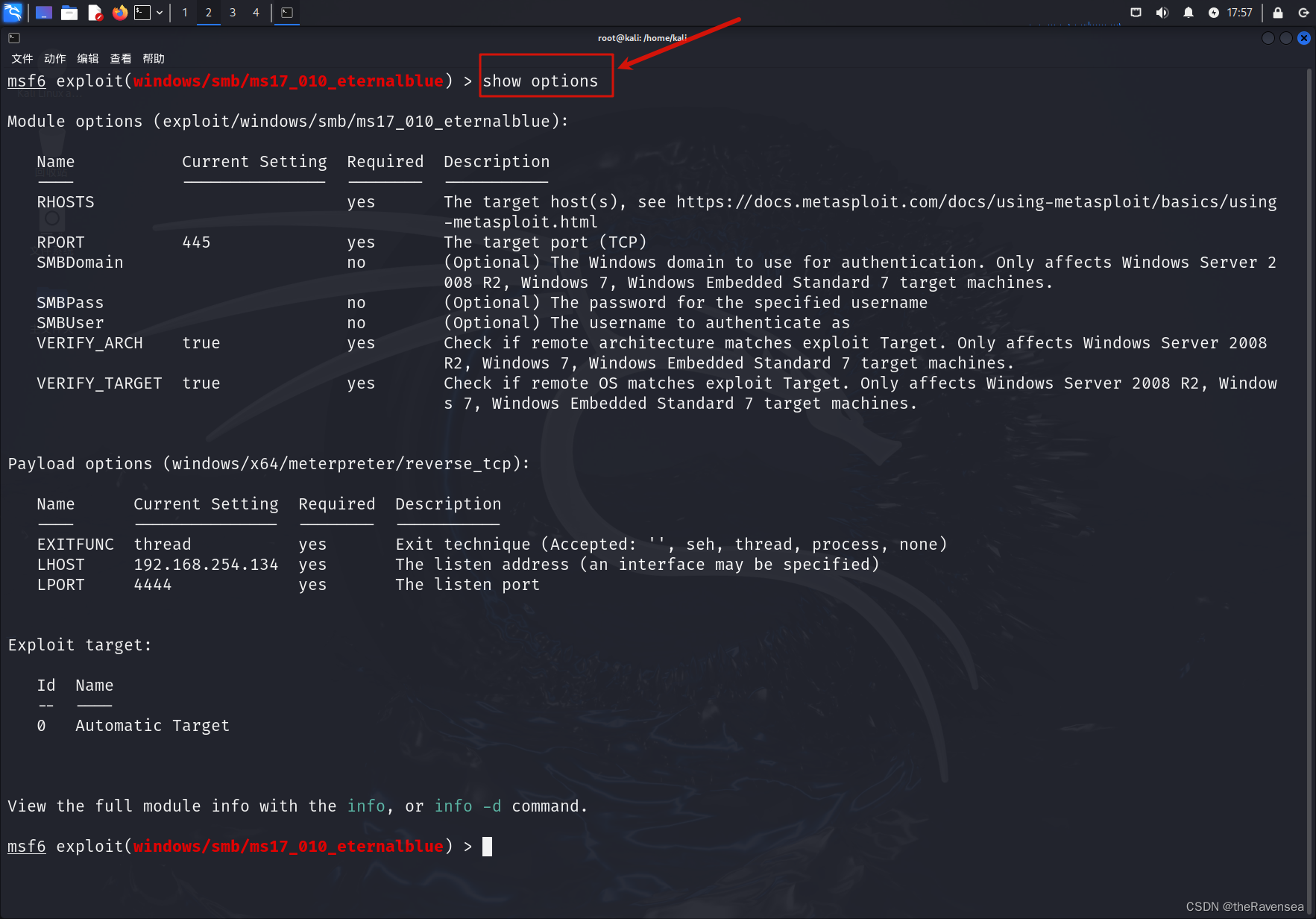Click the SMBPass option name
The width and height of the screenshot is (1316, 919).
[x=70, y=303]
